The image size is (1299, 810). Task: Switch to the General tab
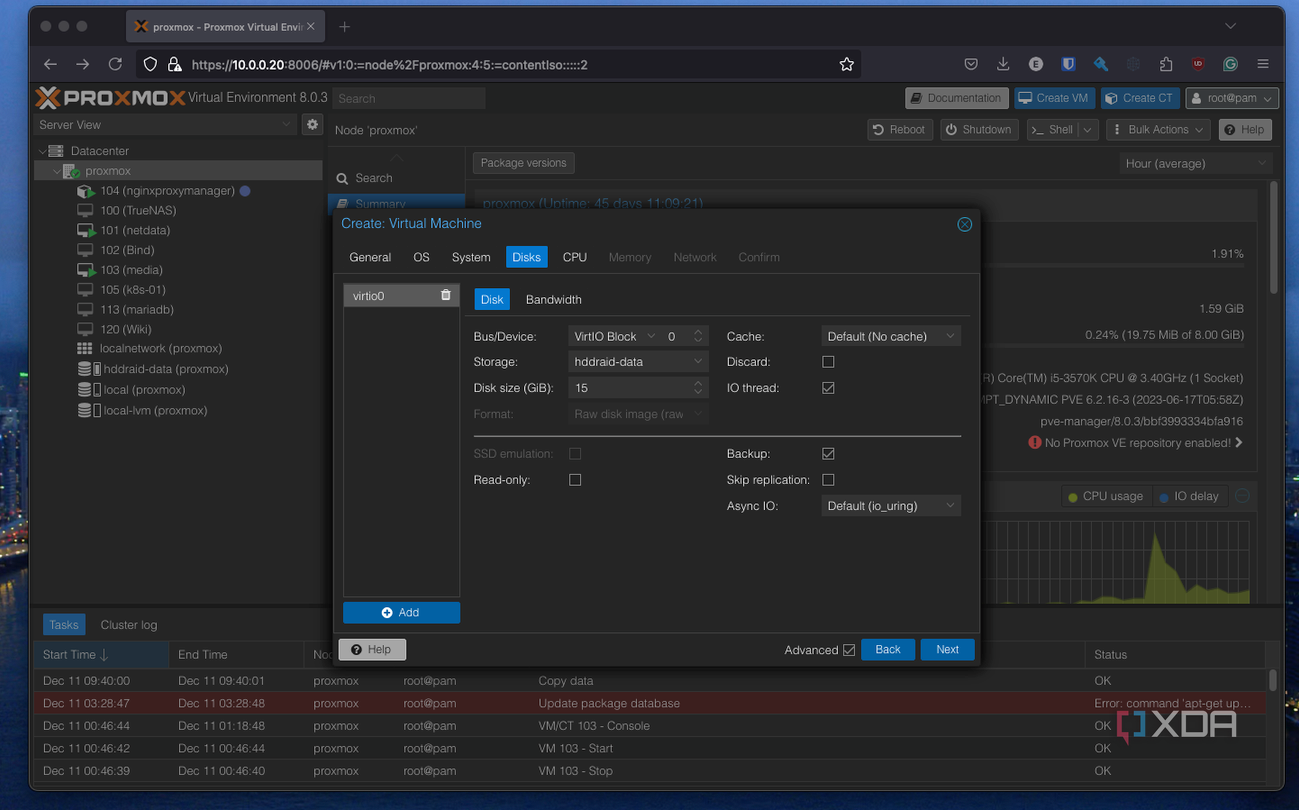370,257
